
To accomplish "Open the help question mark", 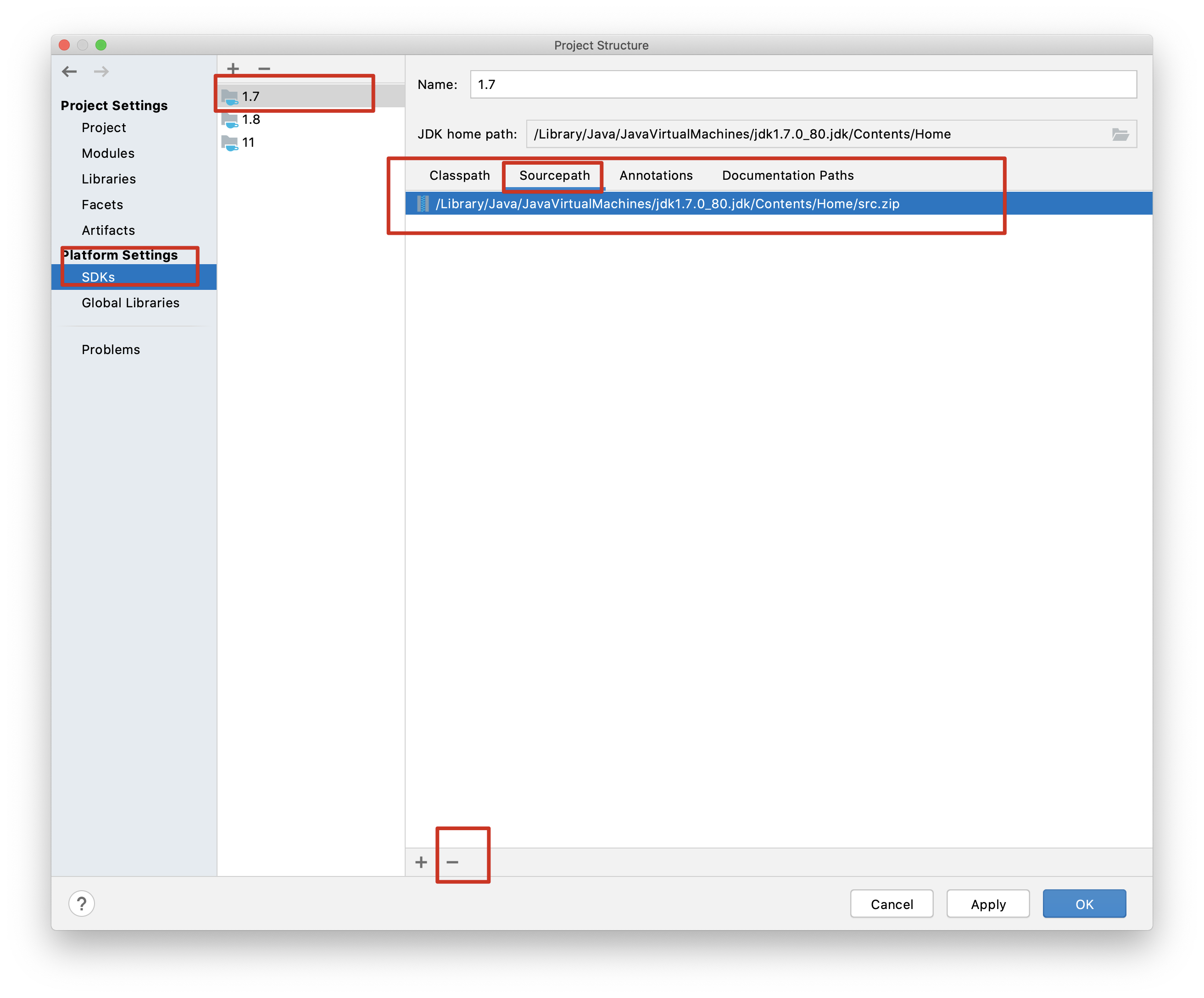I will (x=81, y=904).
